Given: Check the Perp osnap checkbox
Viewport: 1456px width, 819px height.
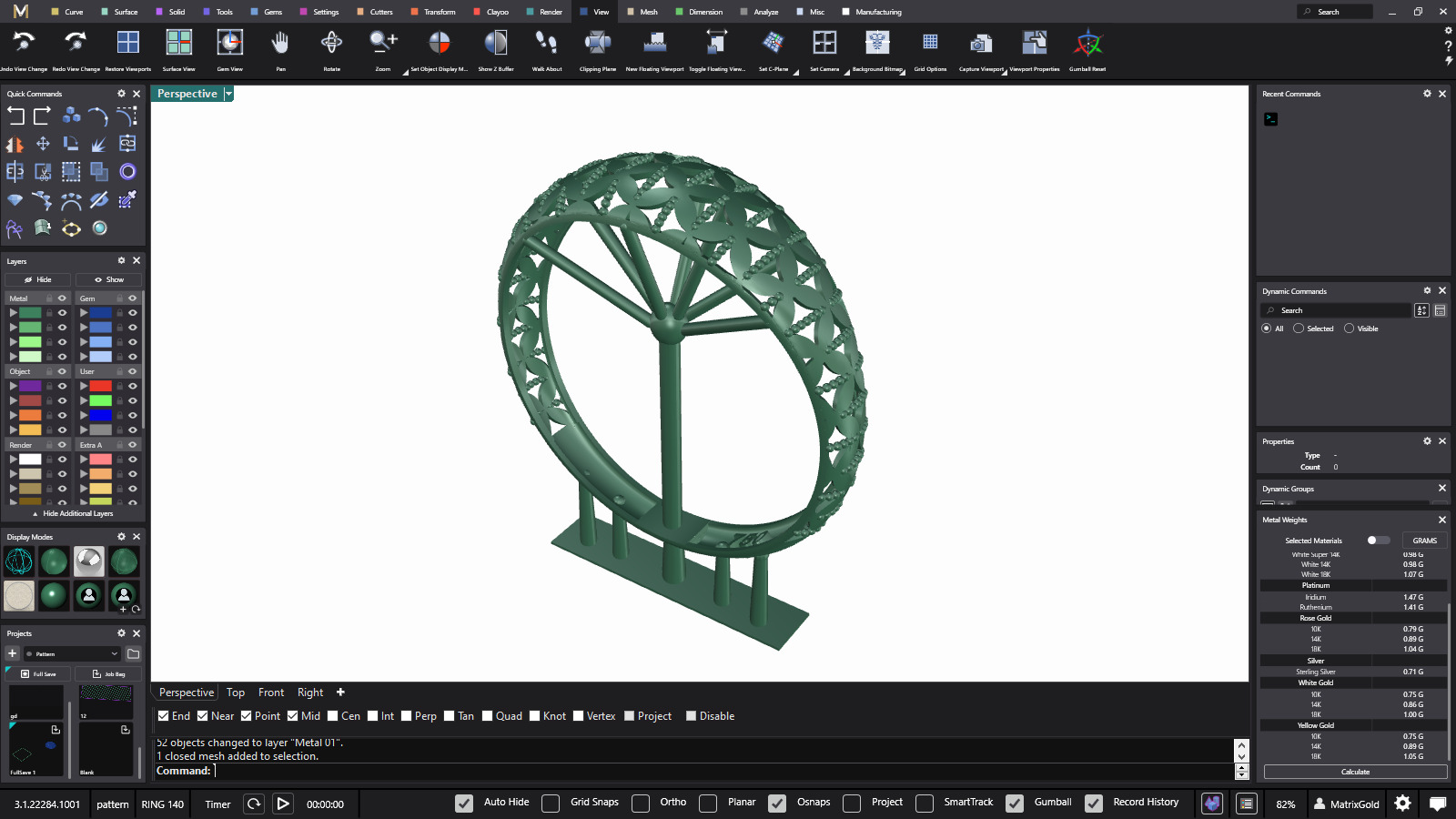Looking at the screenshot, I should (407, 716).
